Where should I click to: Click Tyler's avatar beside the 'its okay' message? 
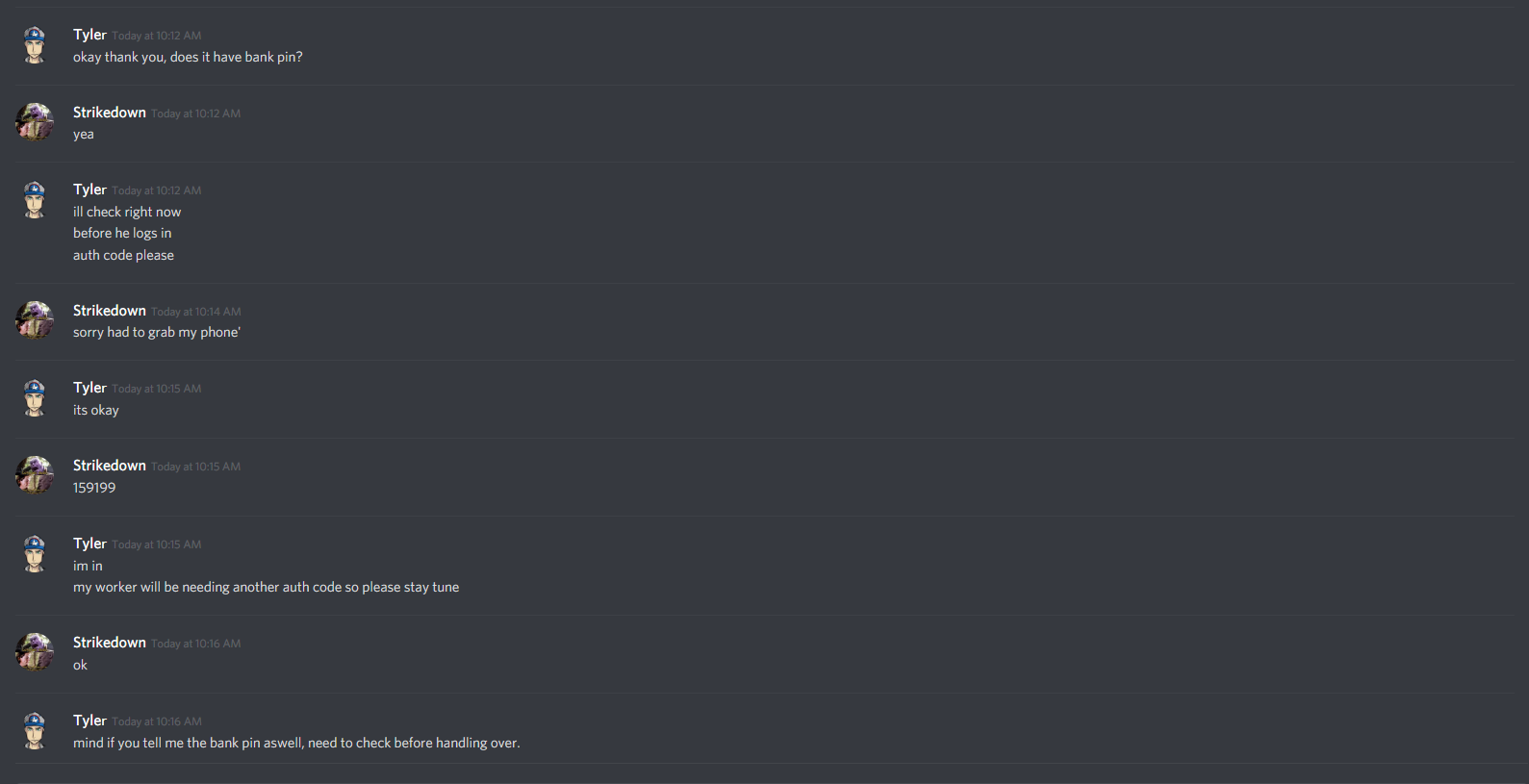coord(35,398)
